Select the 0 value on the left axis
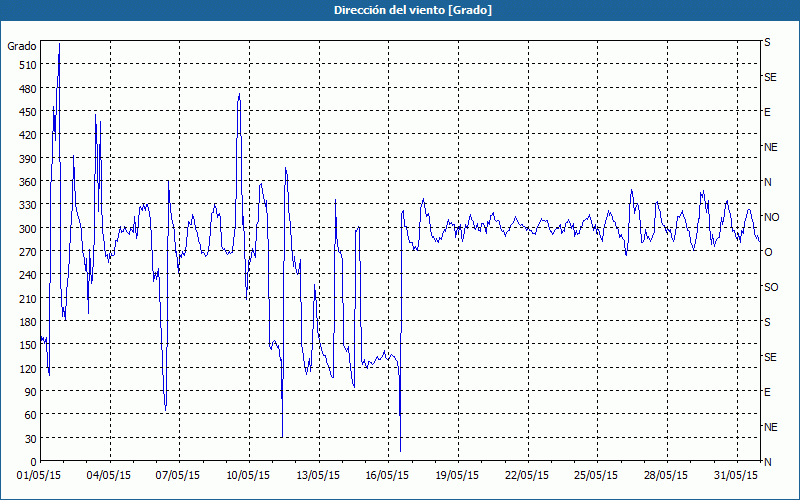Screen dimensions: 800x500 click(33, 462)
